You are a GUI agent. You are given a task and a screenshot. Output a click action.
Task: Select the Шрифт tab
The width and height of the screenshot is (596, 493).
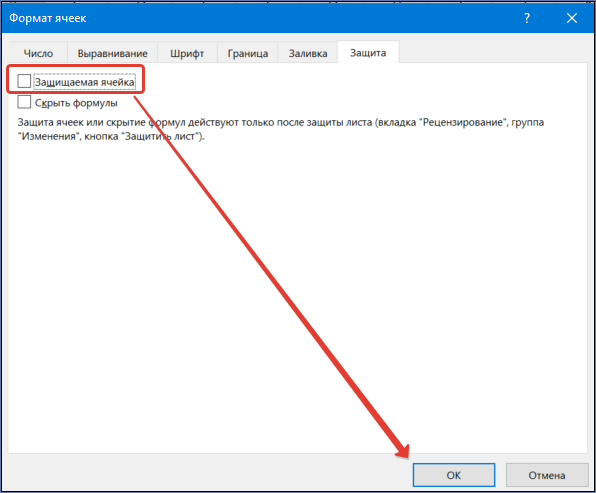tap(187, 53)
